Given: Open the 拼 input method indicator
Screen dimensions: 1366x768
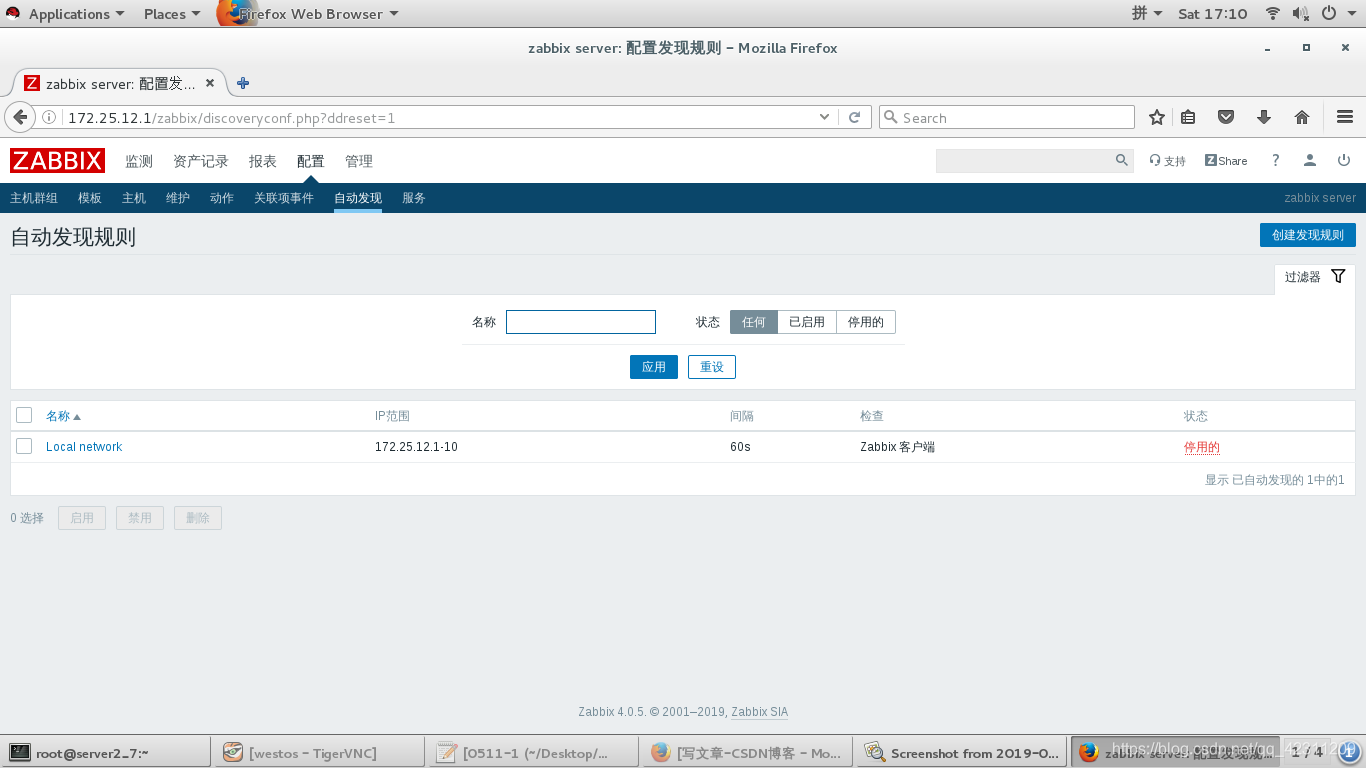Looking at the screenshot, I should [x=1147, y=14].
